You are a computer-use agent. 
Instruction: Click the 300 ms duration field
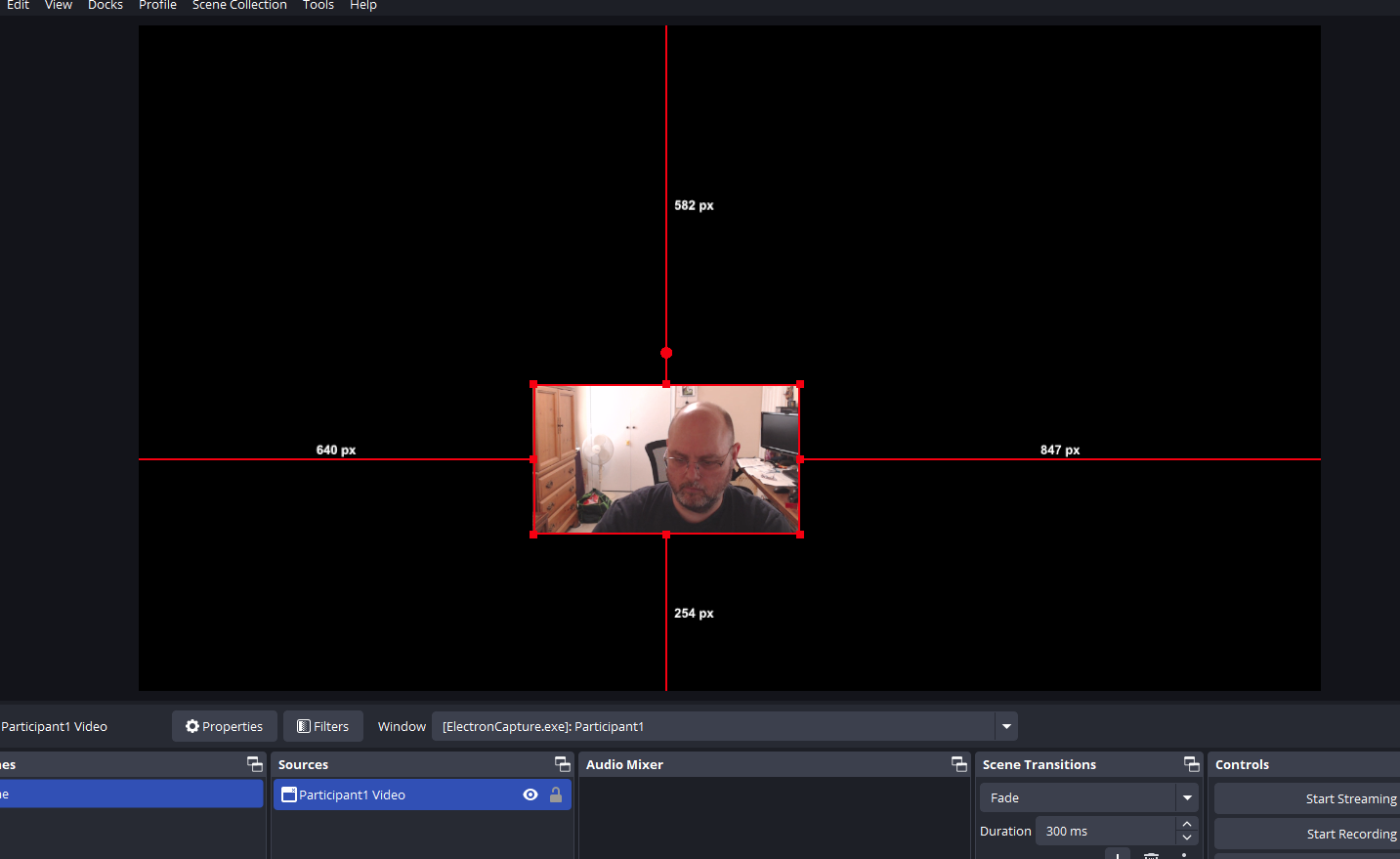click(1105, 831)
